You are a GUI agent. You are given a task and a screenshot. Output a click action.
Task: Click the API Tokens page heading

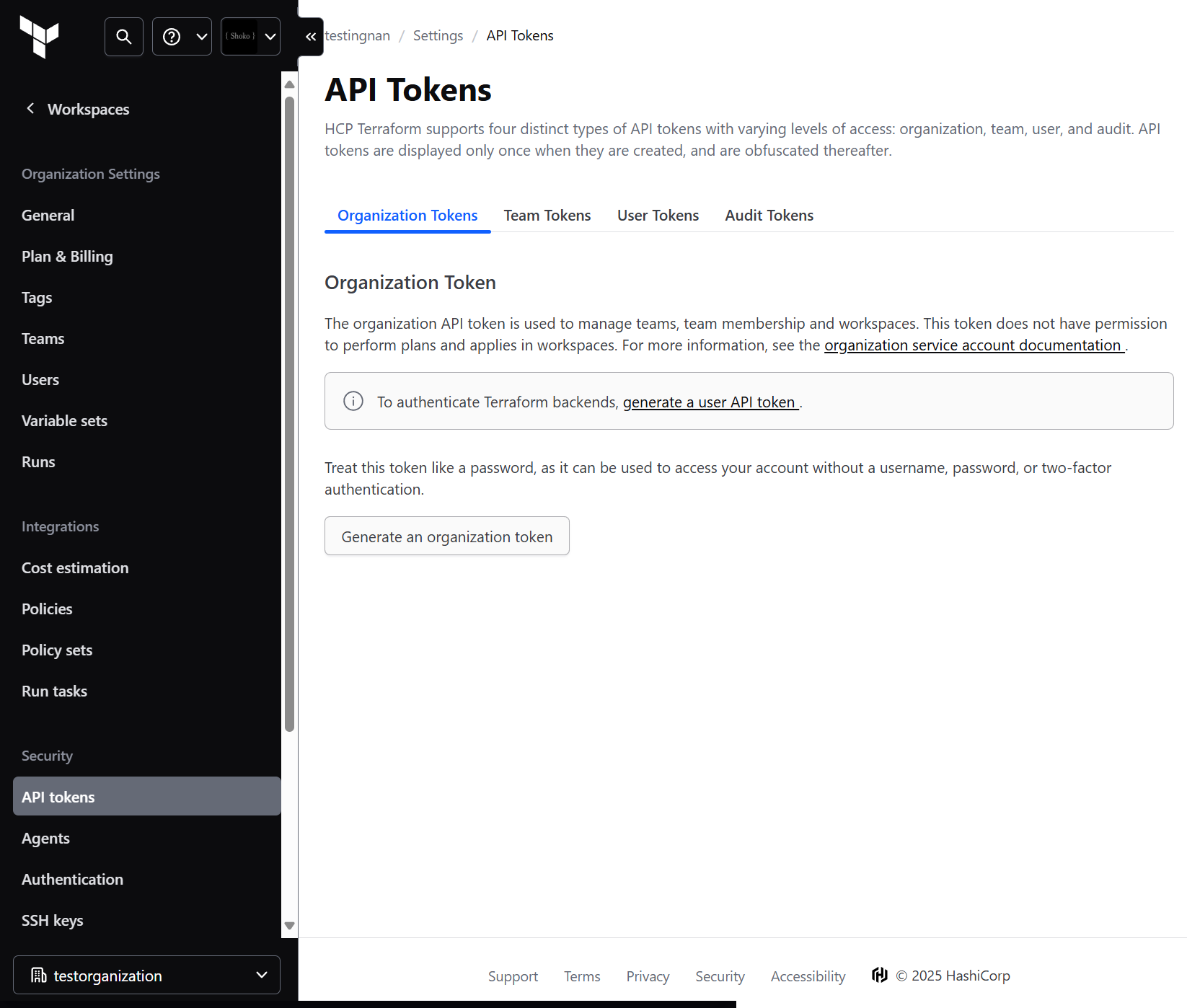(408, 90)
